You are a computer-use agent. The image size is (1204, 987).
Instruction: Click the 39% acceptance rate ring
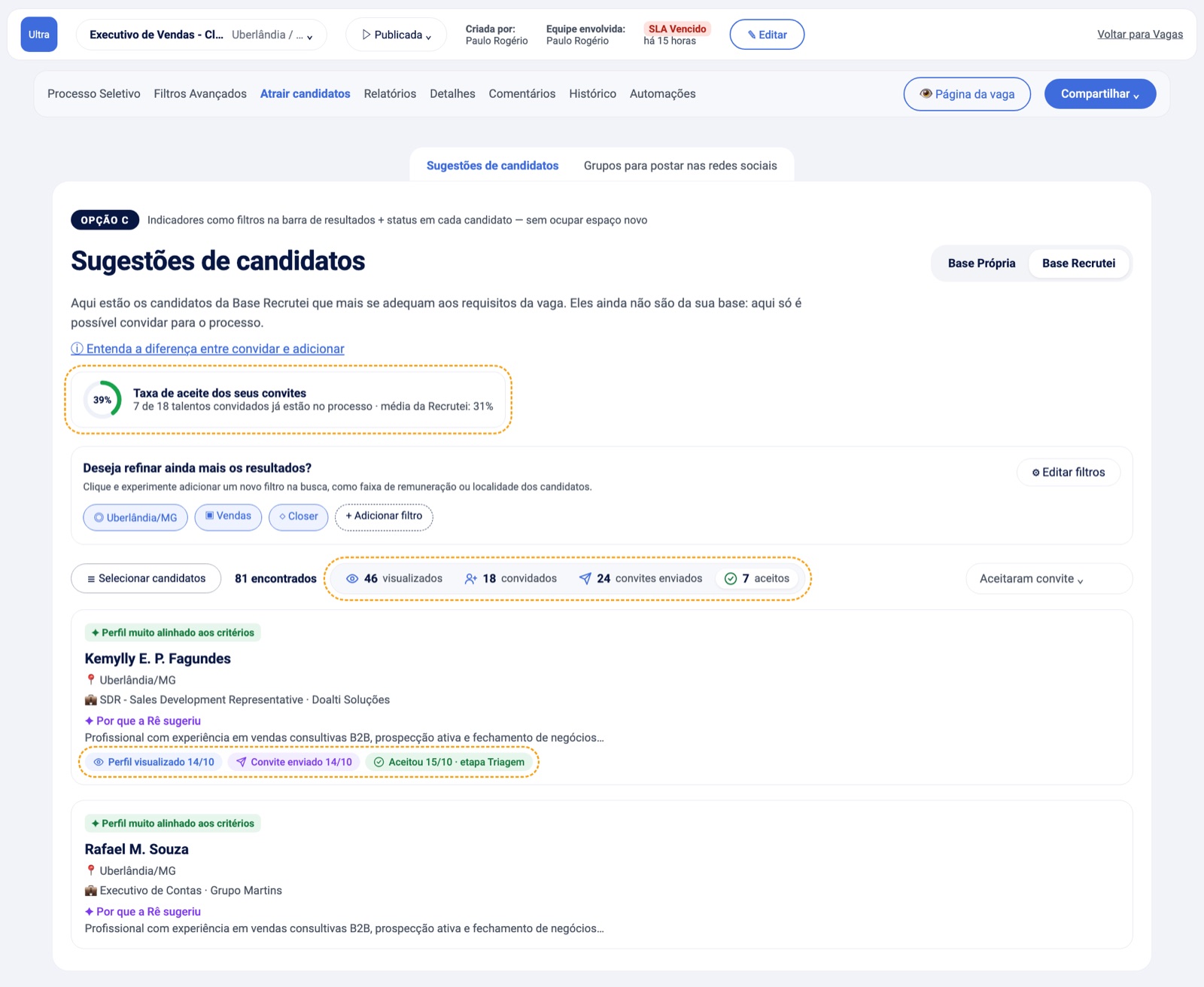(x=102, y=400)
